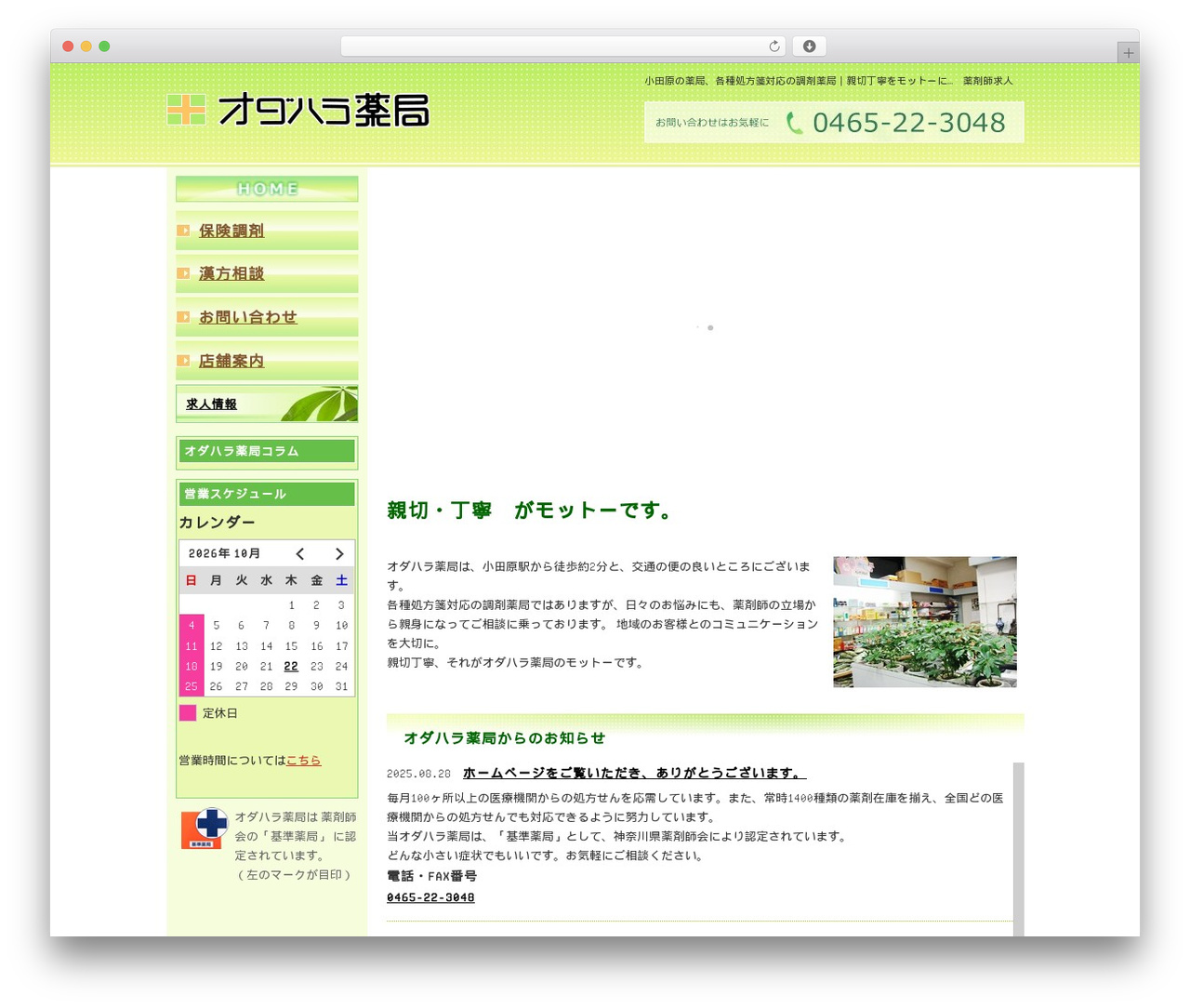This screenshot has width=1190, height=1008.
Task: Click the slideshow pagination dot
Action: (x=710, y=327)
